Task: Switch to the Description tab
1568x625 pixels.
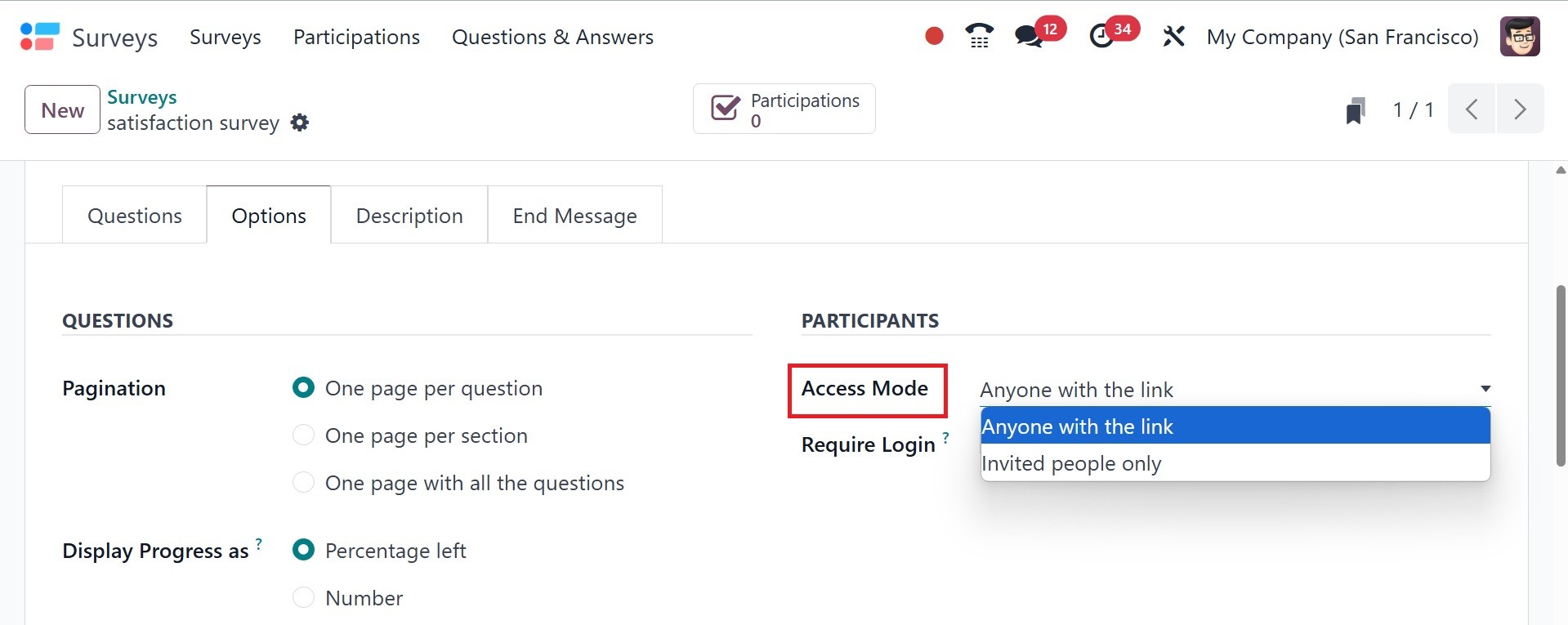Action: click(409, 216)
